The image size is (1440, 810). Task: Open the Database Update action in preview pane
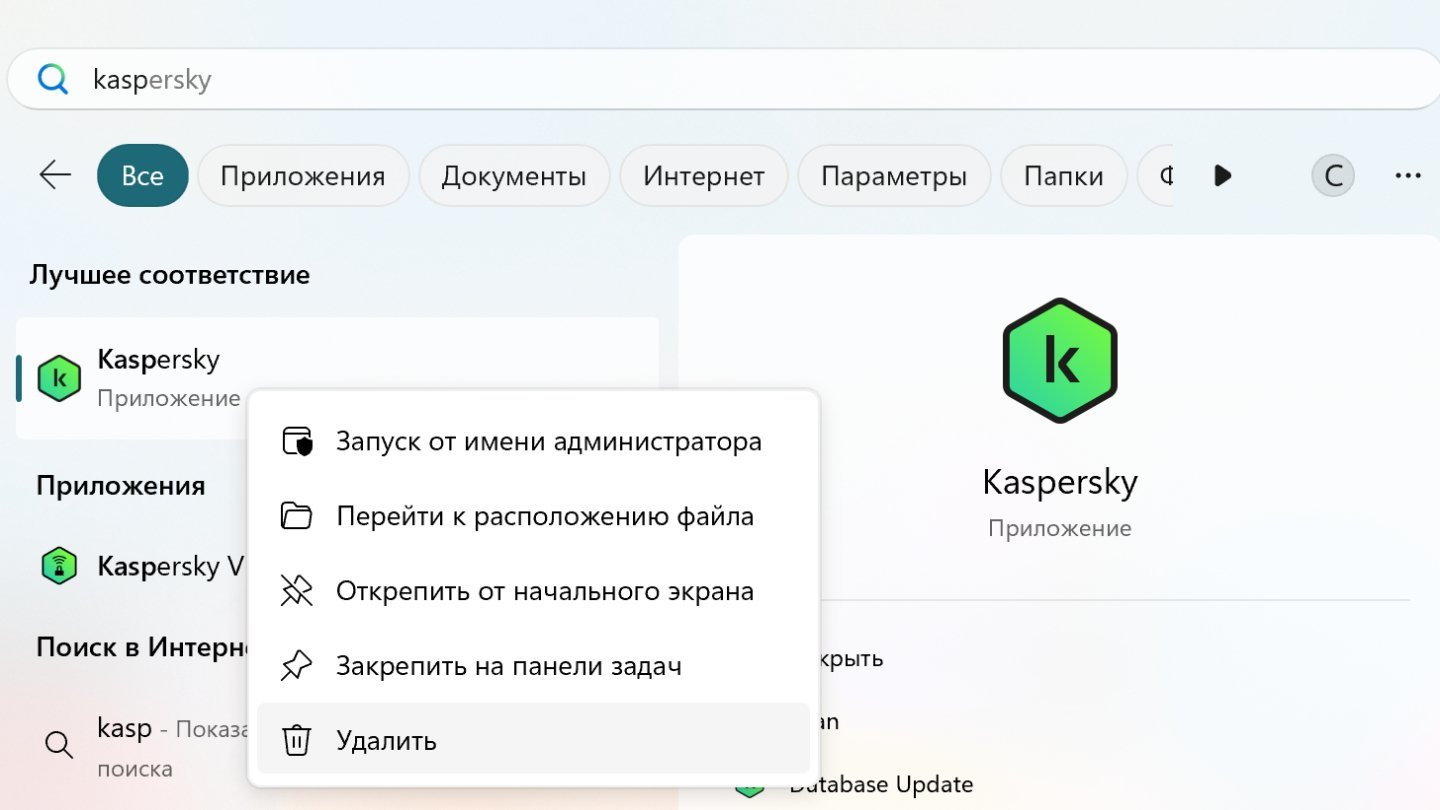click(x=881, y=784)
